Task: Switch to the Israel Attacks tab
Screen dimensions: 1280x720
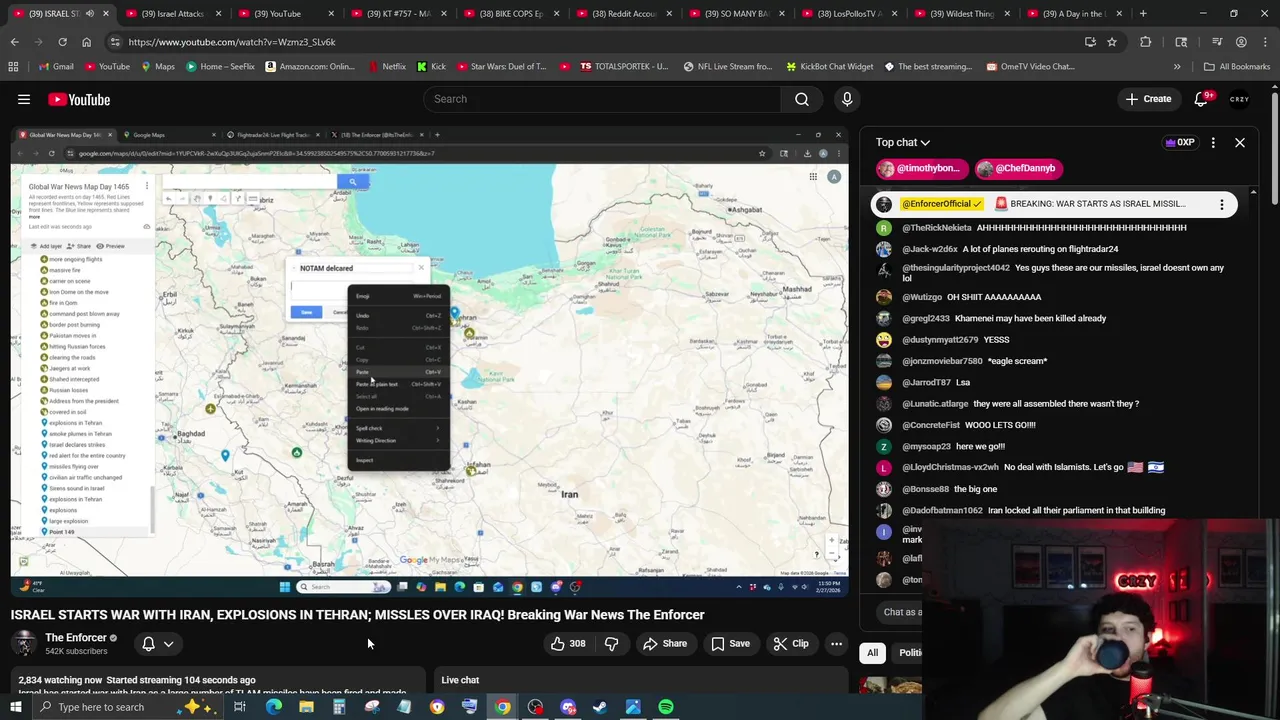Action: [172, 14]
